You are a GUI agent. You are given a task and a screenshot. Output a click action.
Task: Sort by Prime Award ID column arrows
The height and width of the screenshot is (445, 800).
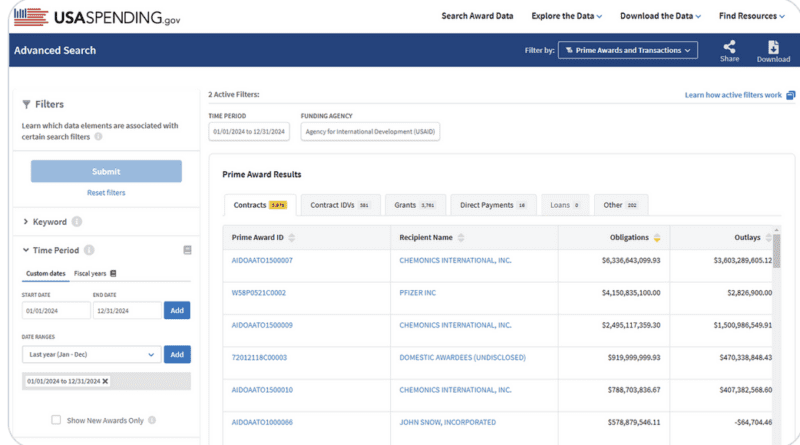pos(292,237)
